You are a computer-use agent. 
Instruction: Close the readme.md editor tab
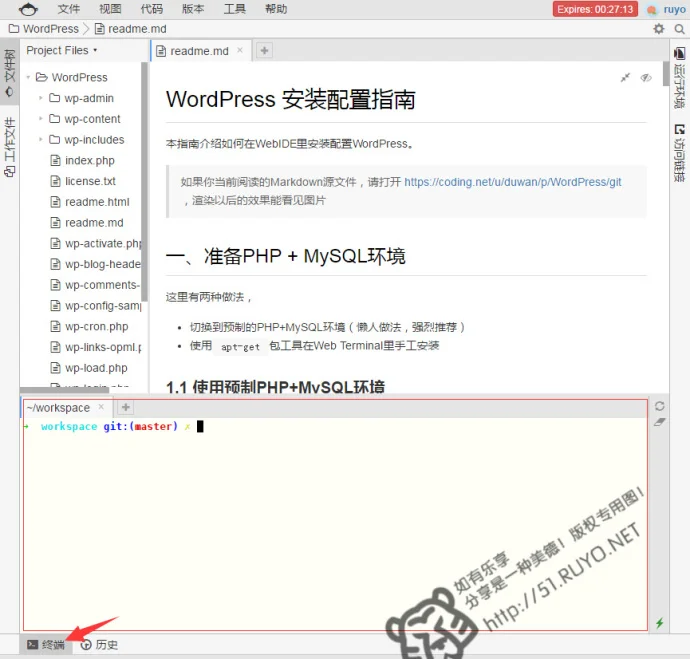point(240,50)
